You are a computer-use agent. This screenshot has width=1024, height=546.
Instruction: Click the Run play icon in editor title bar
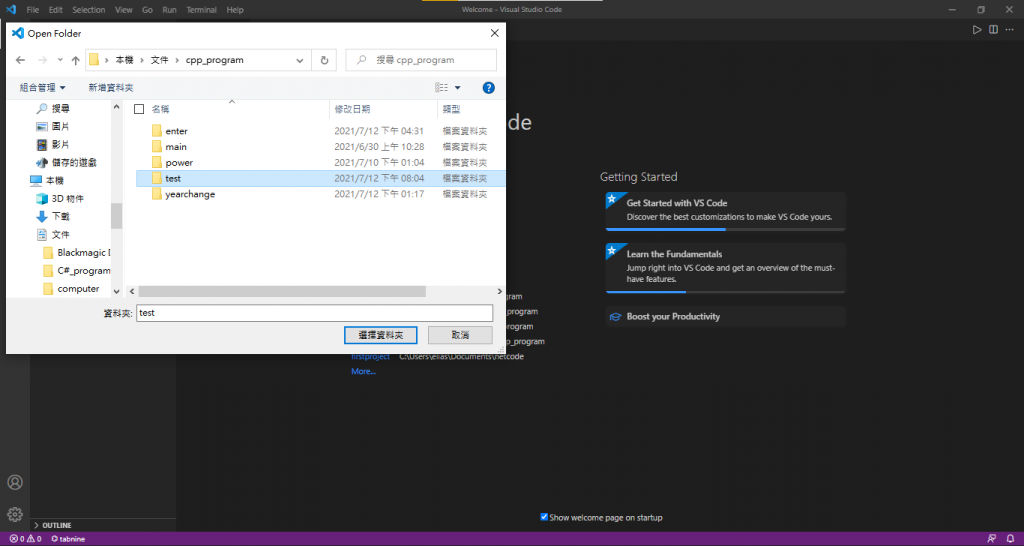tap(977, 29)
